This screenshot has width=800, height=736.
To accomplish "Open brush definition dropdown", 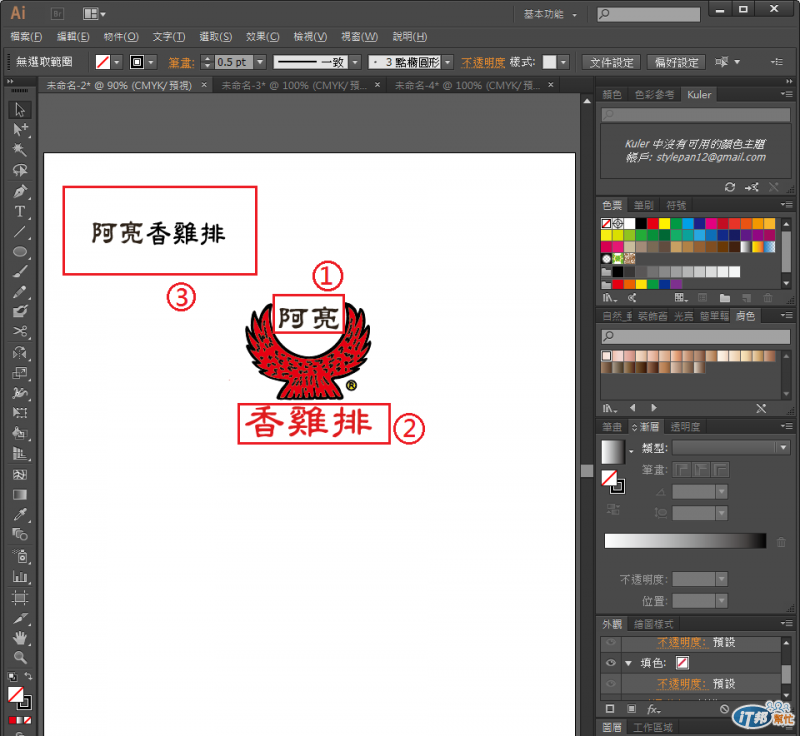I will (x=447, y=62).
